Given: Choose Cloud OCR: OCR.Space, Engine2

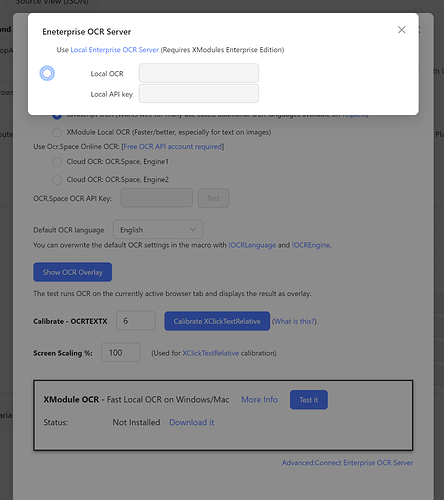Looking at the screenshot, I should [57, 180].
